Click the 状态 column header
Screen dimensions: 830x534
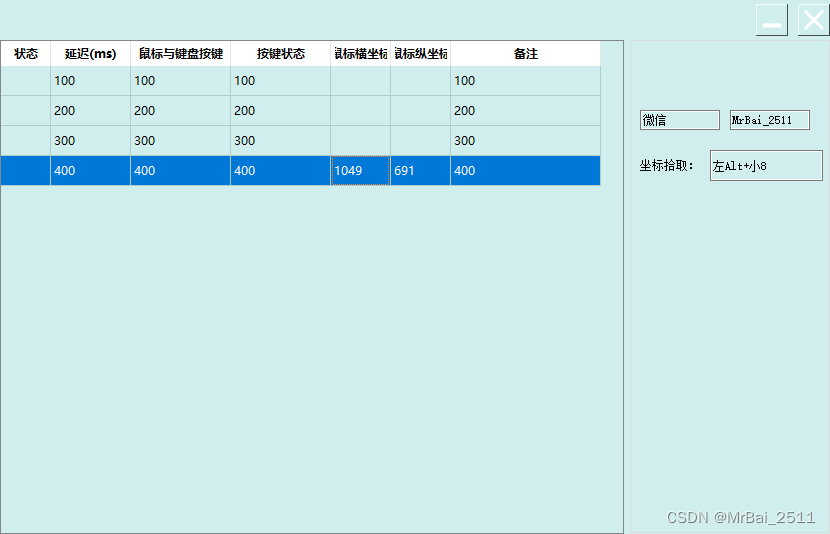pyautogui.click(x=25, y=53)
